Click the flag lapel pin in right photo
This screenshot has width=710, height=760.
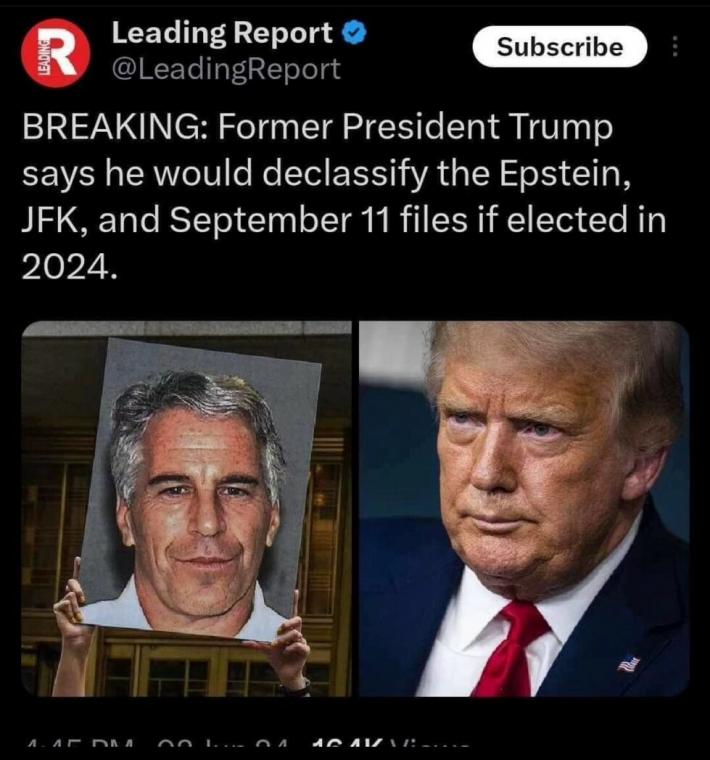coord(628,663)
